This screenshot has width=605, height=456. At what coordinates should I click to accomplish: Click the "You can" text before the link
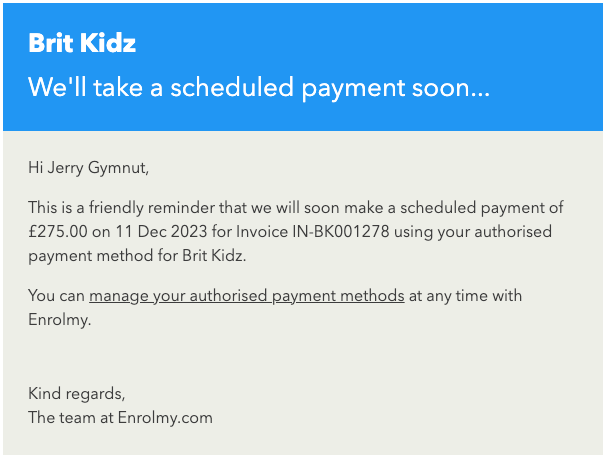56,296
